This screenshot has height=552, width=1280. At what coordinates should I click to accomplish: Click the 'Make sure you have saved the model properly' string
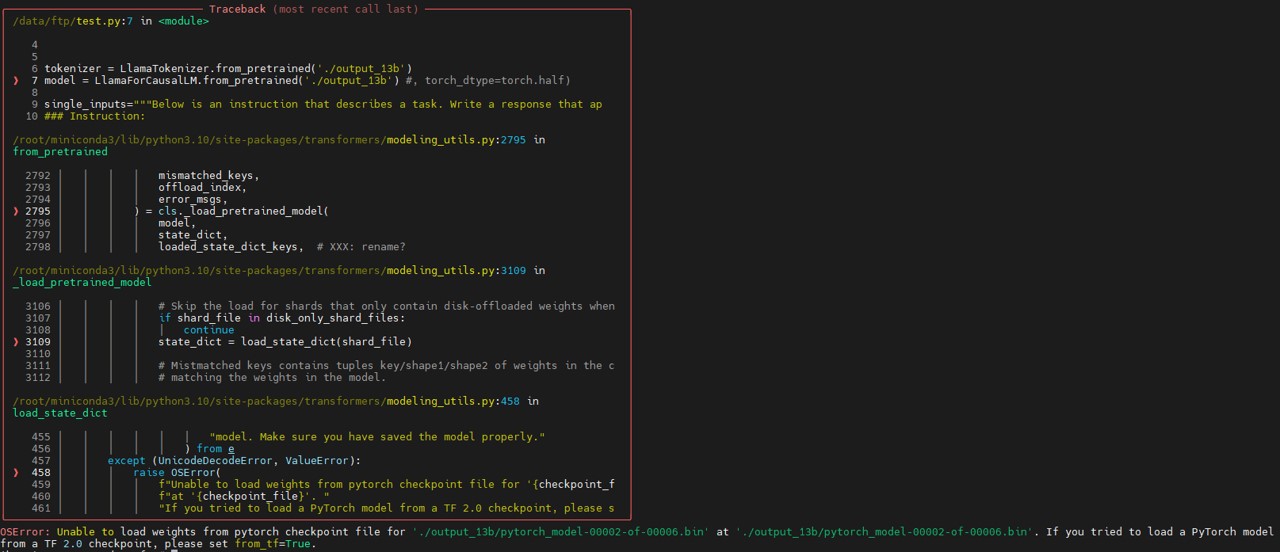pos(377,437)
